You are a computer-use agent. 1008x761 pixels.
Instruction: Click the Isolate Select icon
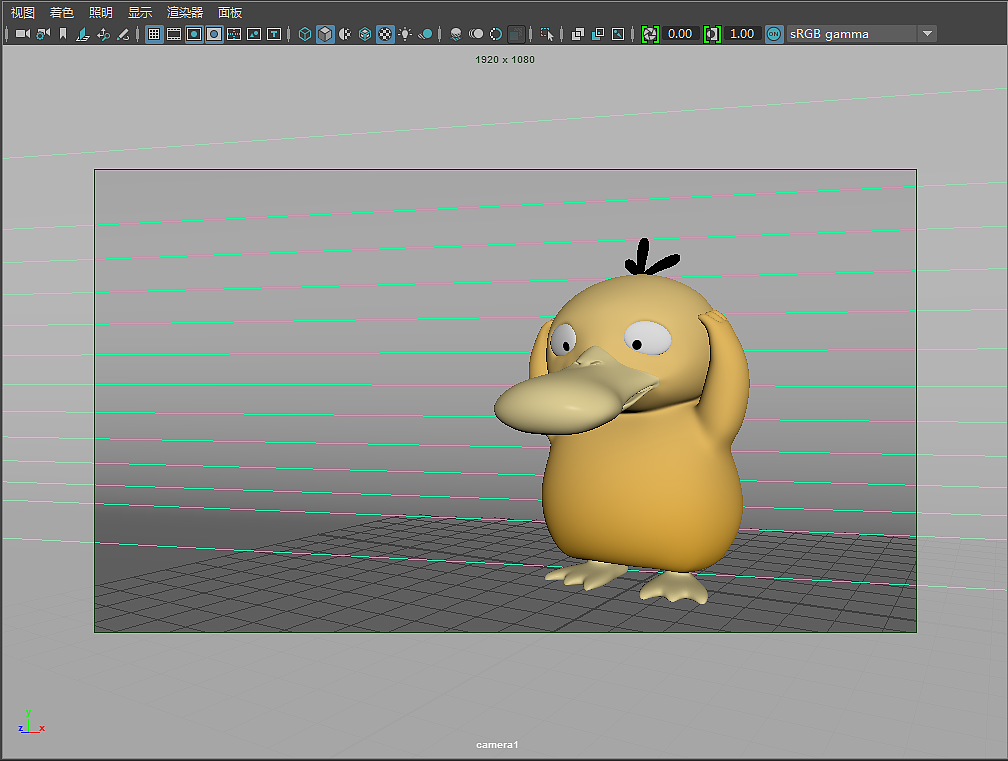(x=547, y=34)
